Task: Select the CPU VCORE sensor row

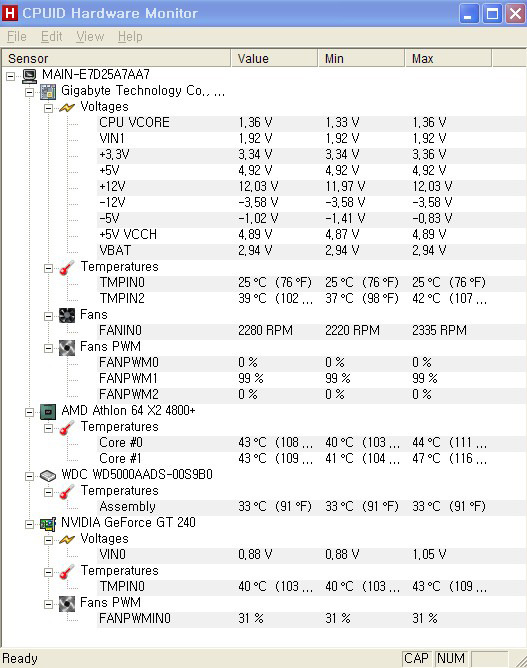Action: point(311,123)
